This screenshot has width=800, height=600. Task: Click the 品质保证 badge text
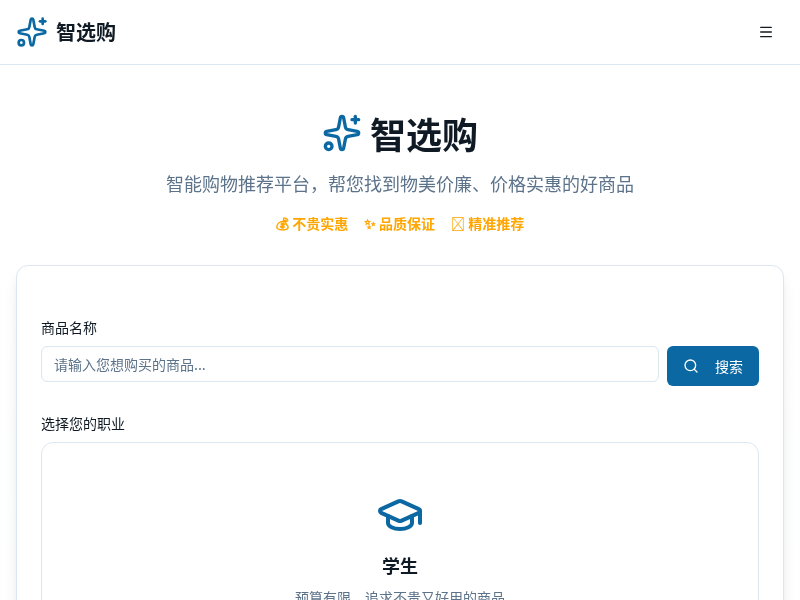click(x=407, y=224)
